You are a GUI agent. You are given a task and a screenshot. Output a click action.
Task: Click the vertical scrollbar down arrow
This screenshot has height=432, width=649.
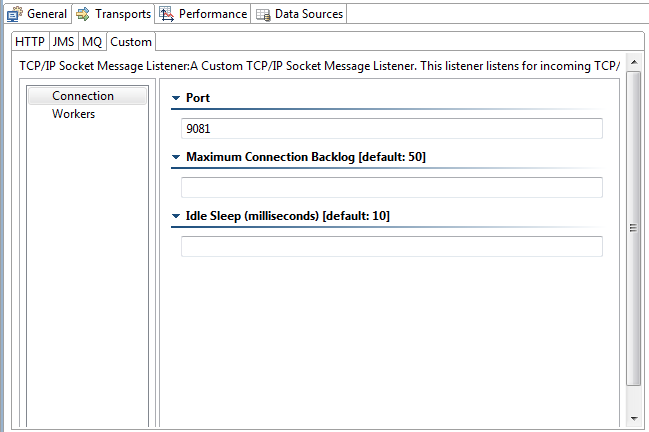pyautogui.click(x=634, y=419)
